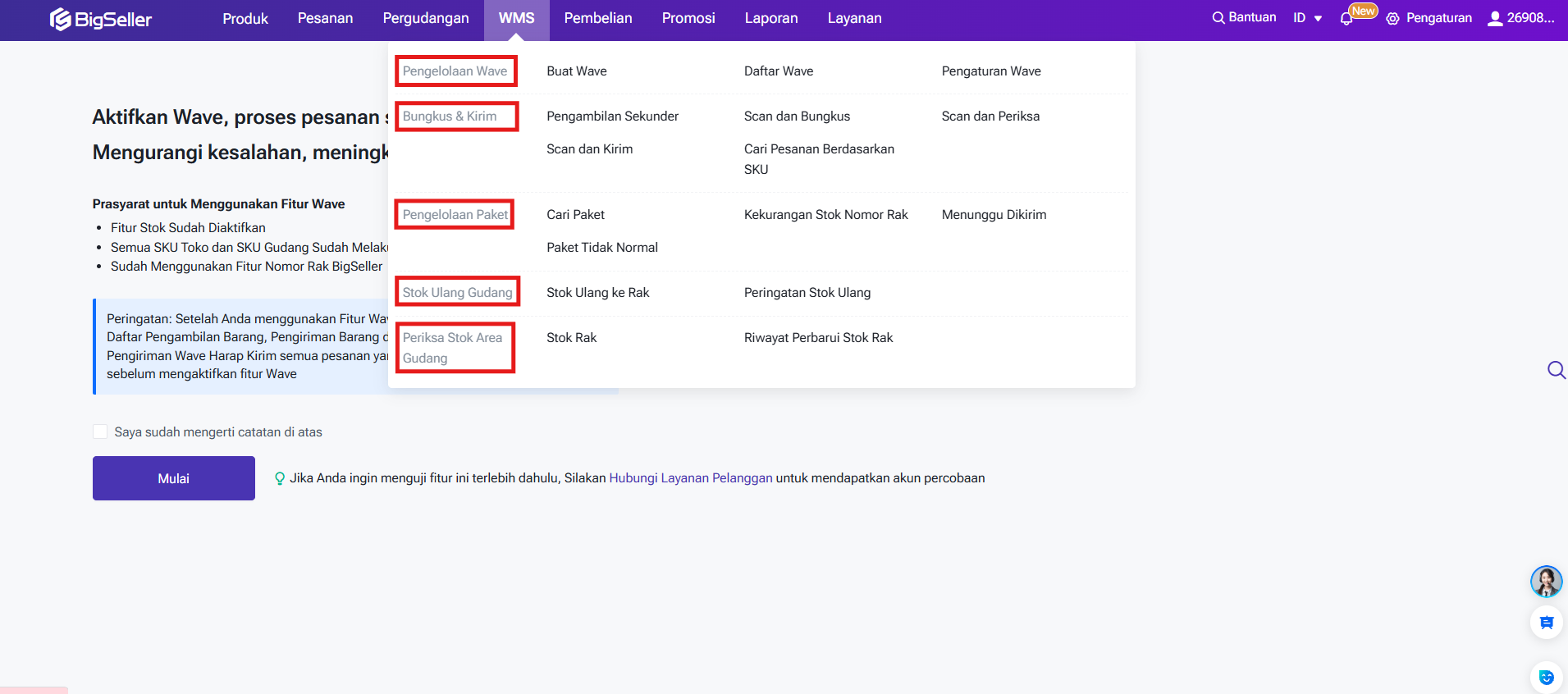Click the BigSeller logo
Screen dimensions: 1568x694
point(100,19)
